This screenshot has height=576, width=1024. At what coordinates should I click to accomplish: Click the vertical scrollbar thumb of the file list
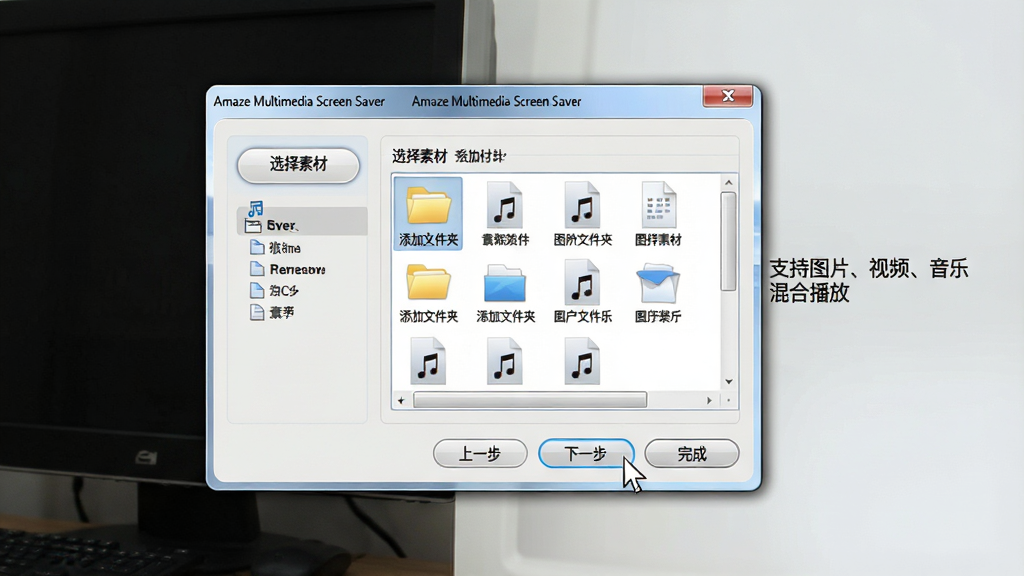(x=729, y=241)
